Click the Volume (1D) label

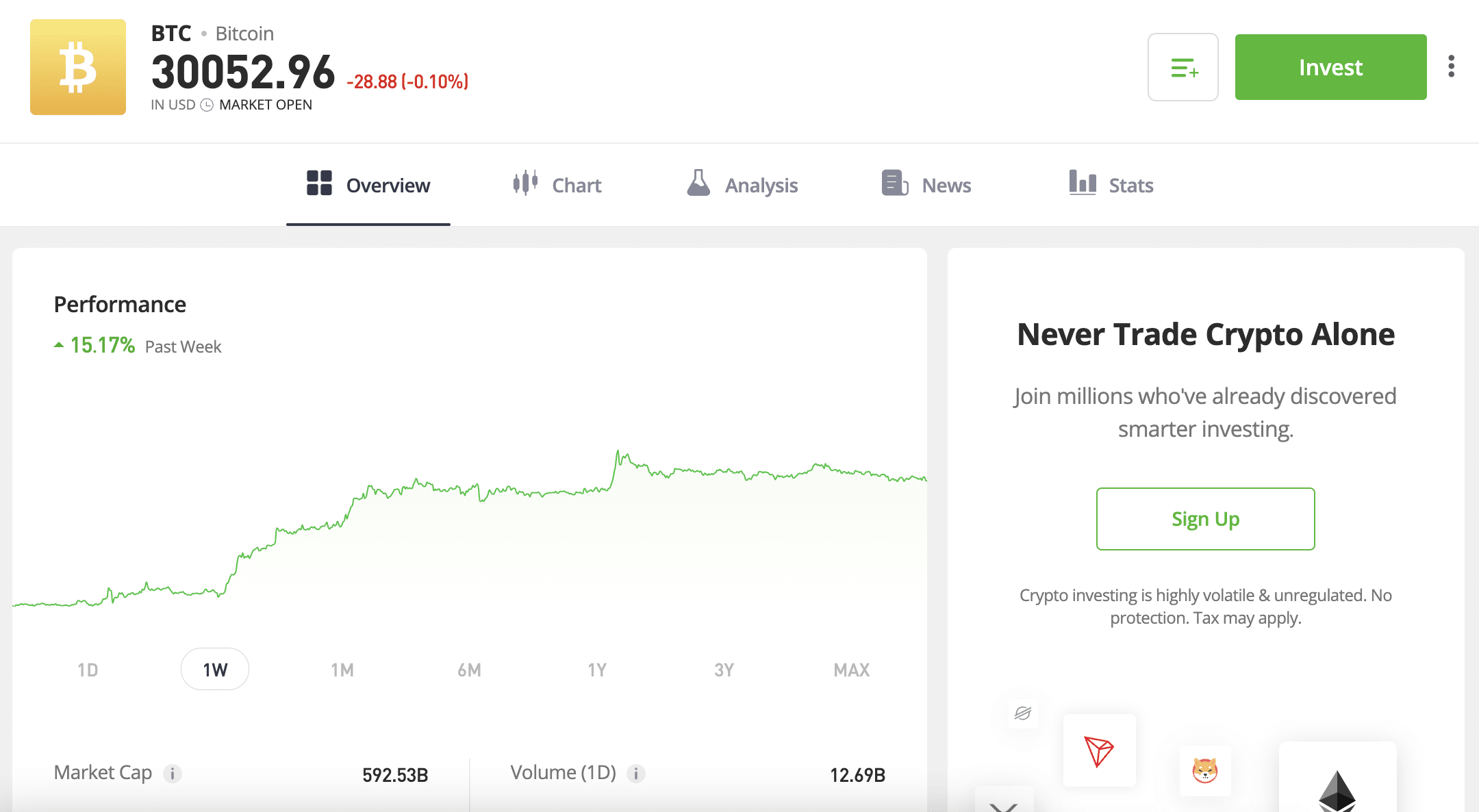[x=564, y=773]
